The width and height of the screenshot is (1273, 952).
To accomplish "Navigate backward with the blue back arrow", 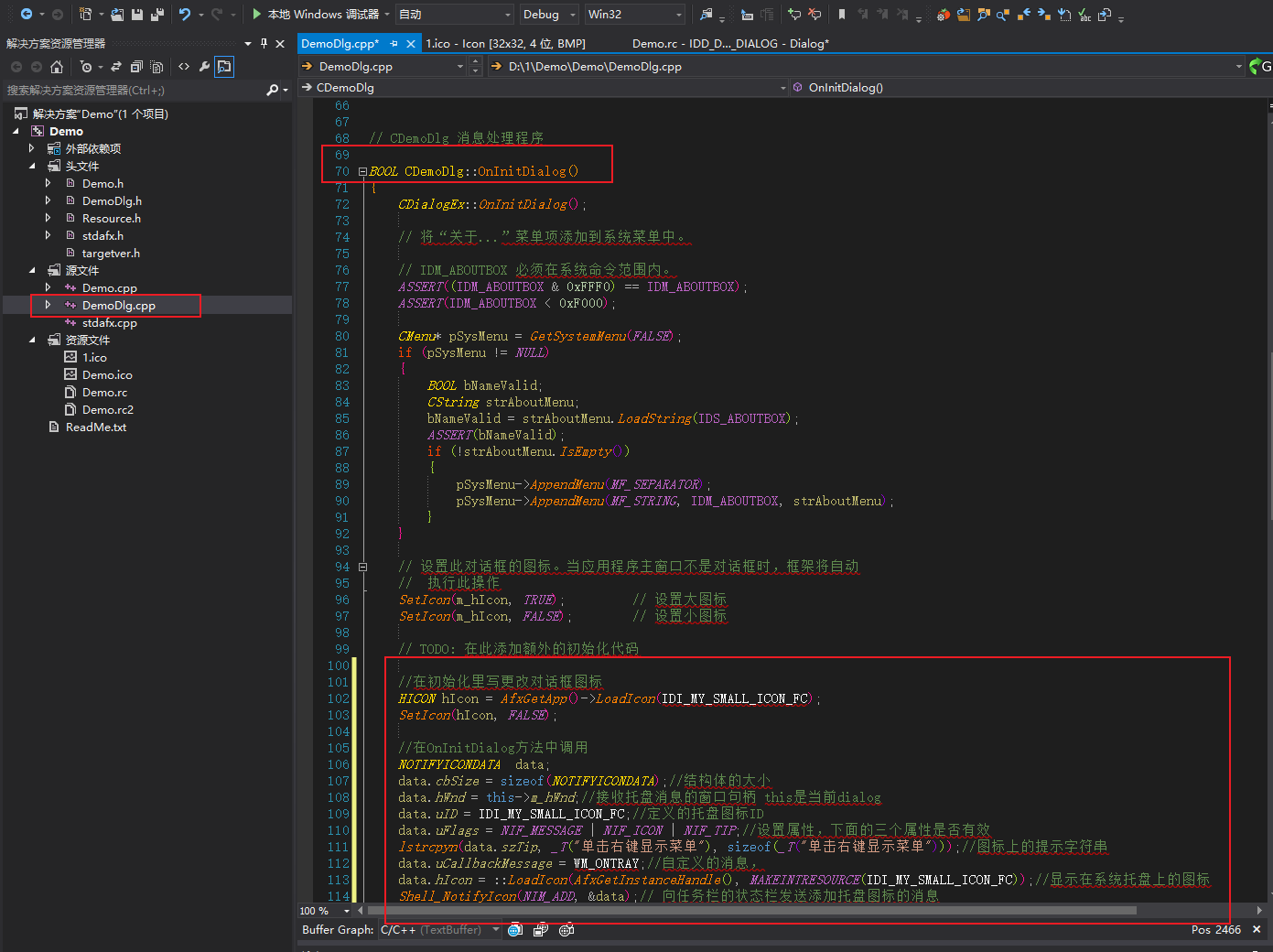I will (26, 14).
